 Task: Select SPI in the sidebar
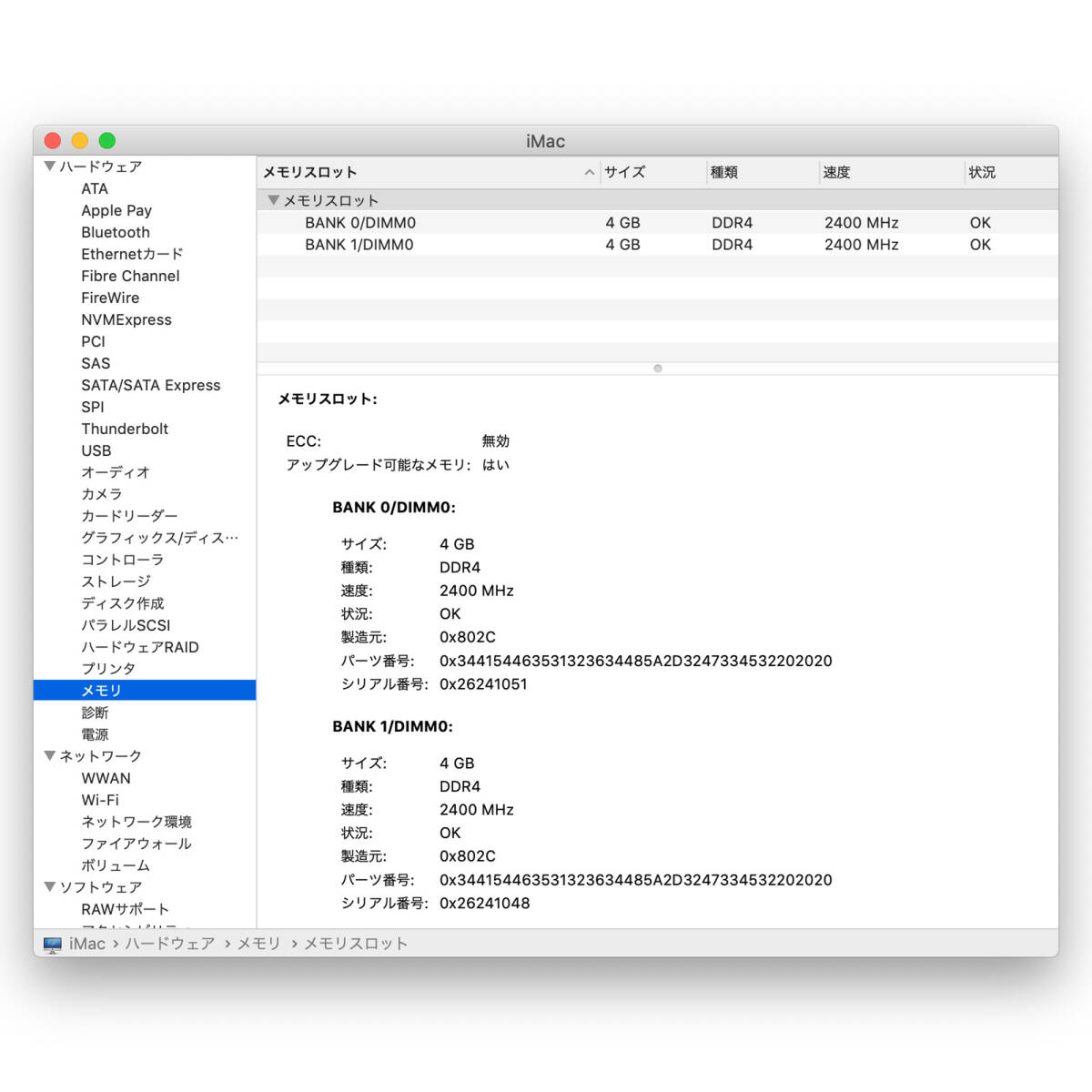pyautogui.click(x=93, y=407)
